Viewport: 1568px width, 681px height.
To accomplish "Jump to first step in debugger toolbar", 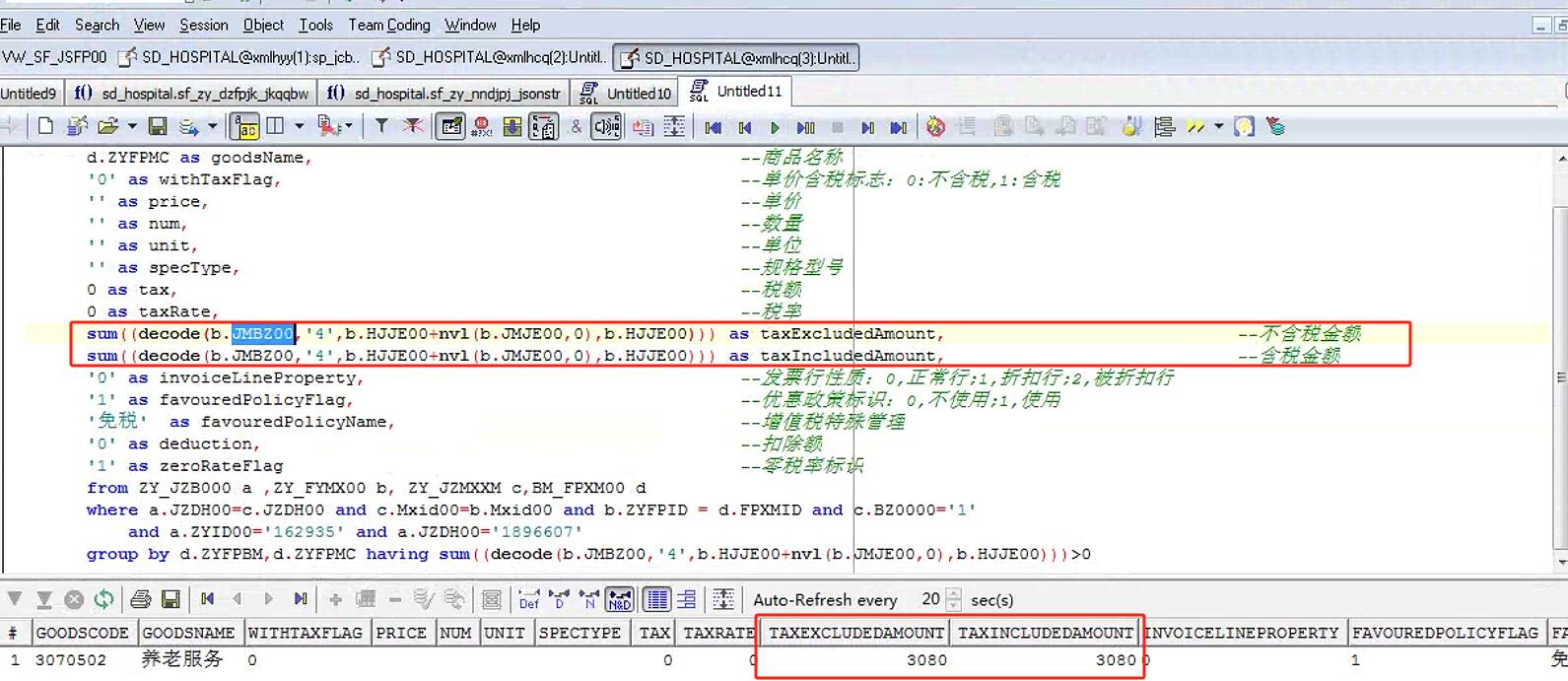I will tap(714, 127).
